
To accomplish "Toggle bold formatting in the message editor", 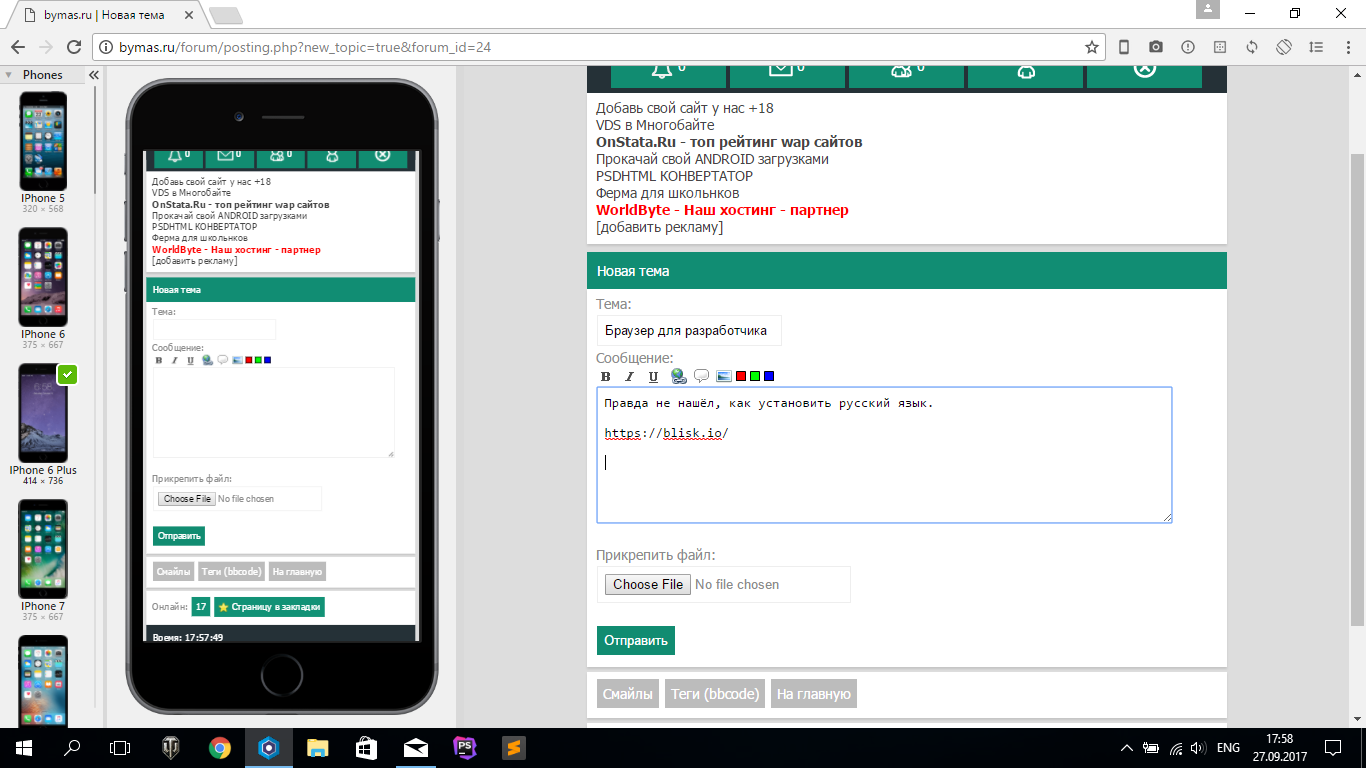I will coord(605,377).
